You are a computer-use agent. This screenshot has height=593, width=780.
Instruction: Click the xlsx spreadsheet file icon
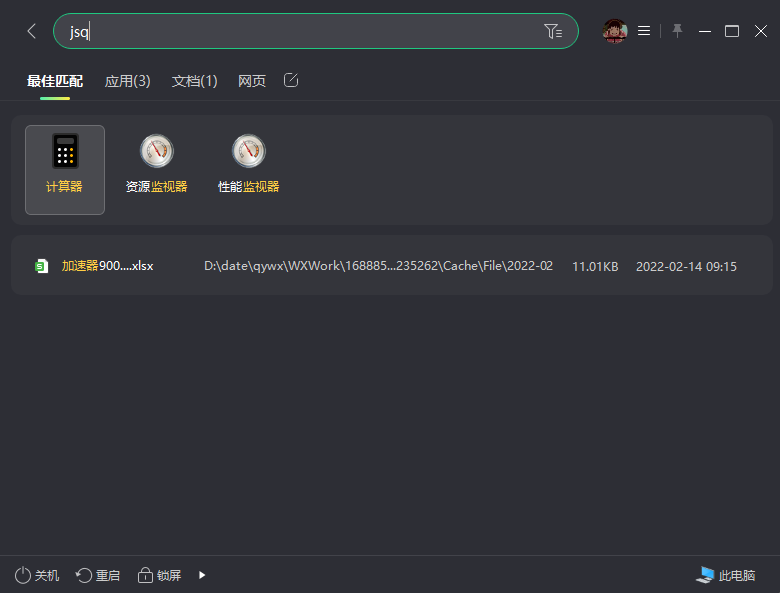pos(42,266)
